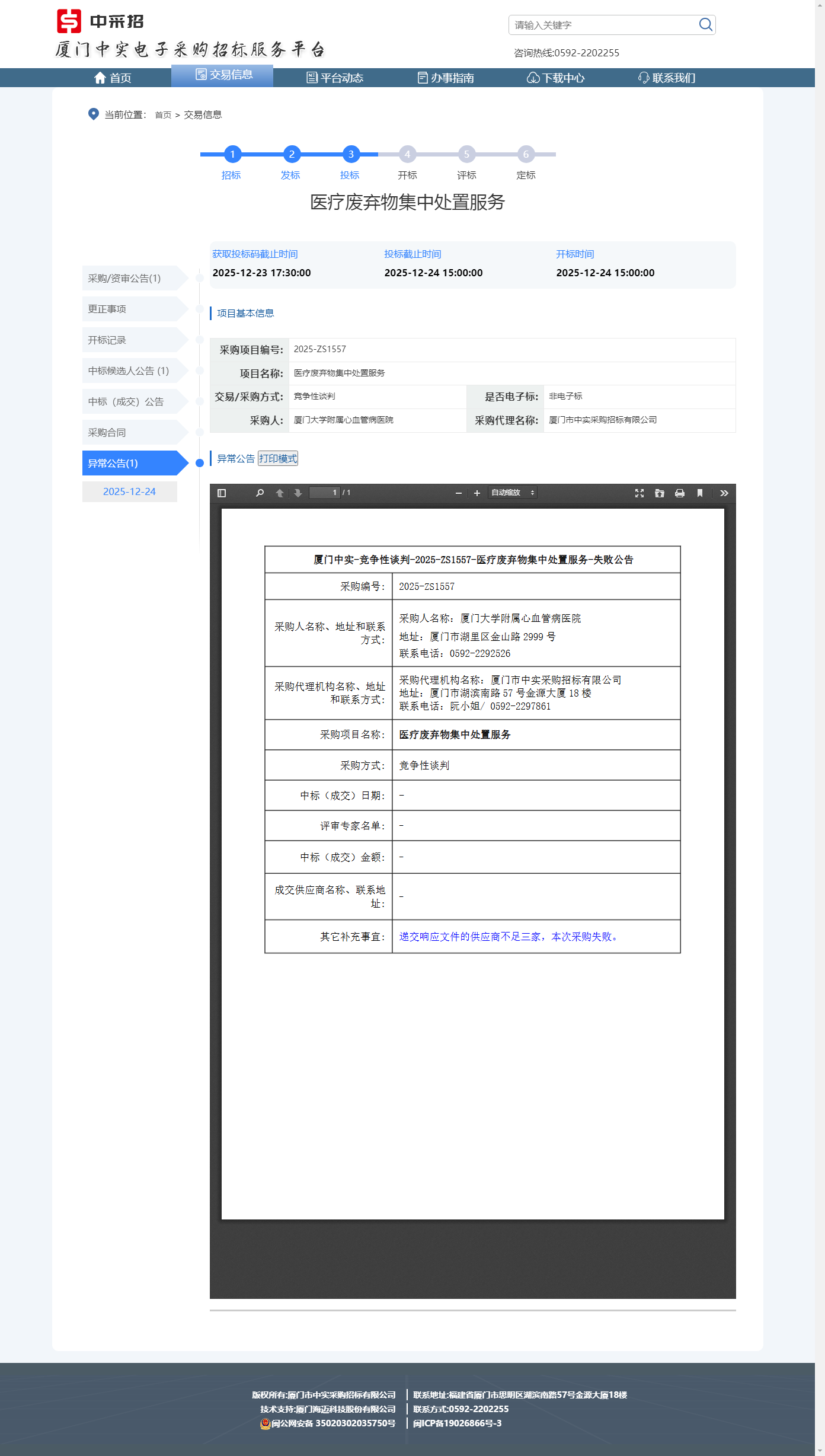825x1456 pixels.
Task: Click the open file icon in PDF toolbar
Action: [660, 493]
